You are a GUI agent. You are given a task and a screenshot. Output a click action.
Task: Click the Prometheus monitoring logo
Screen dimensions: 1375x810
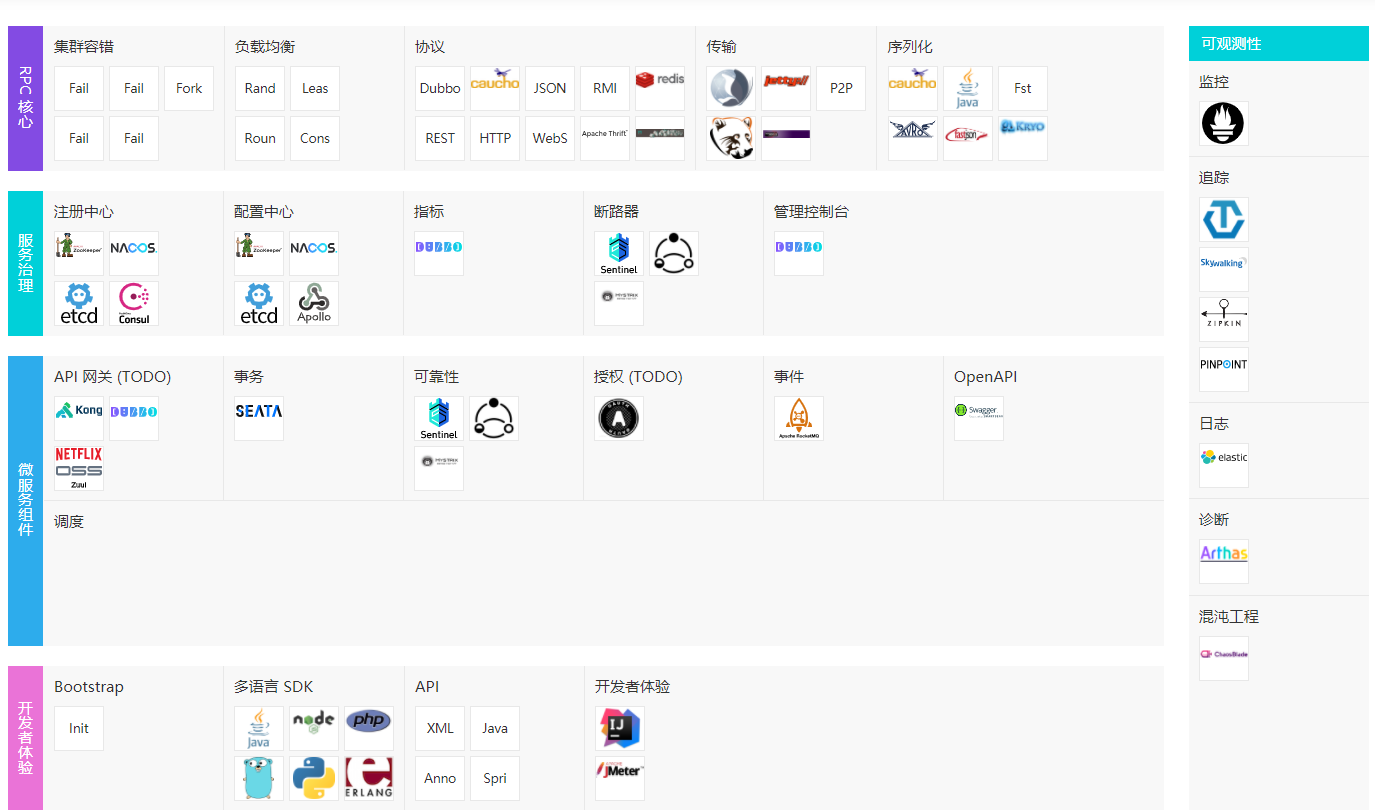[x=1224, y=123]
